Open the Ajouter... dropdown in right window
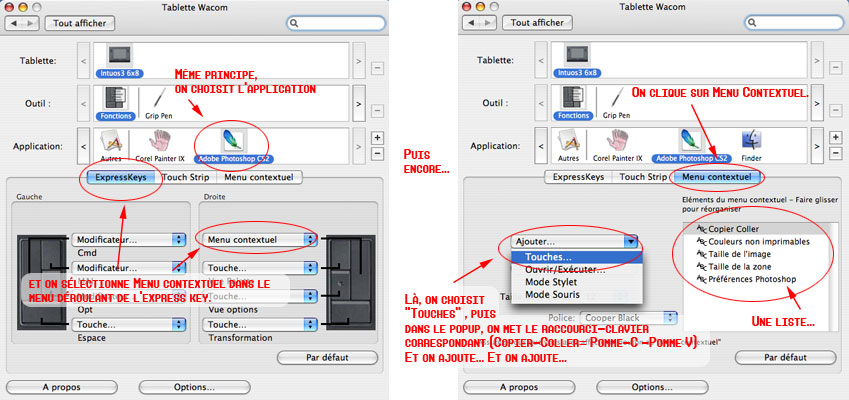Image resolution: width=849 pixels, height=400 pixels. click(574, 241)
